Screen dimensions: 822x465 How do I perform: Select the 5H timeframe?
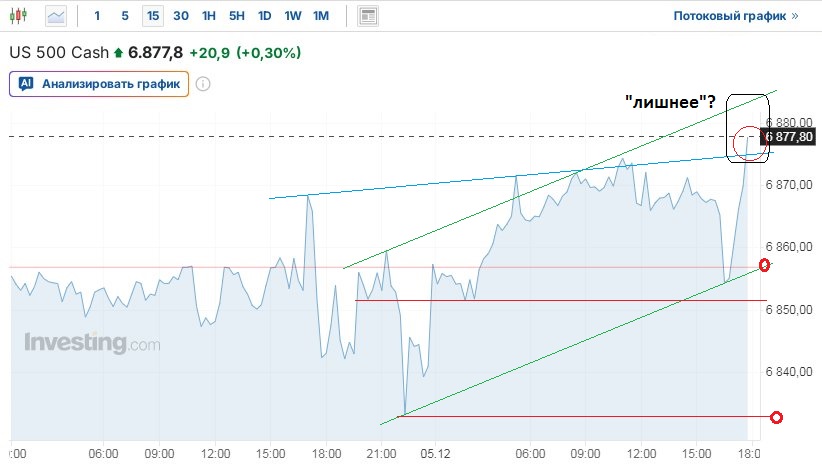[236, 16]
